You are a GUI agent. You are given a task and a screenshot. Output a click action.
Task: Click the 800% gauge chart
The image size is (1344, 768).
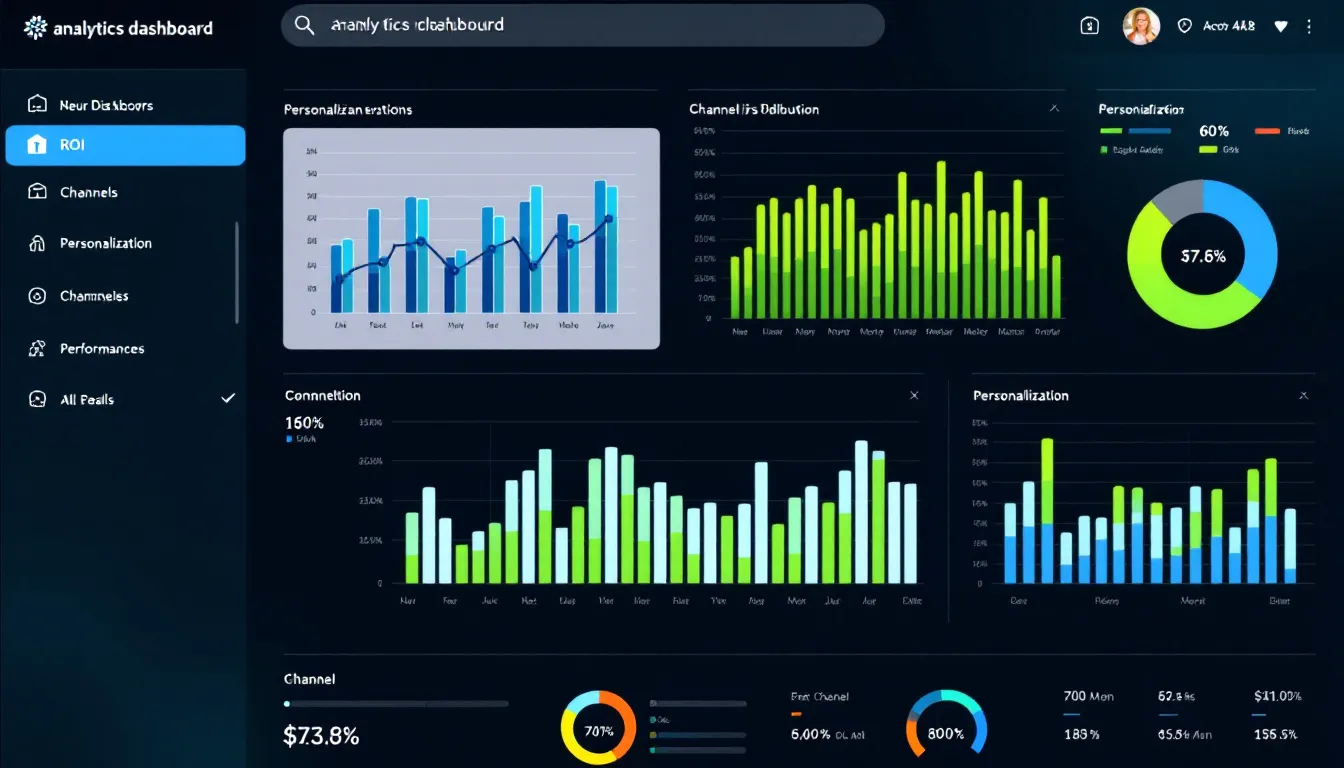pyautogui.click(x=946, y=723)
